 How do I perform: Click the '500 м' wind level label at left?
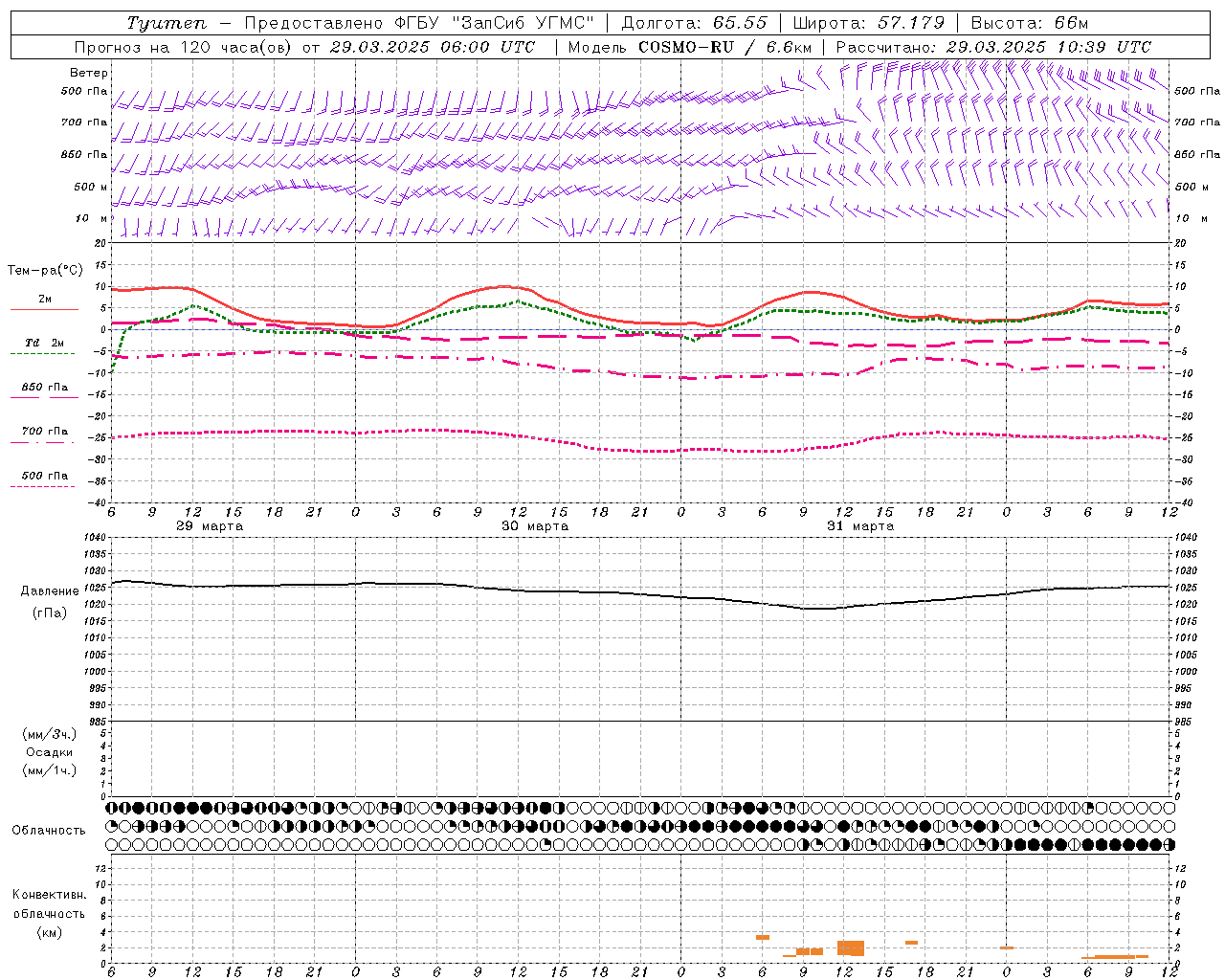91,187
